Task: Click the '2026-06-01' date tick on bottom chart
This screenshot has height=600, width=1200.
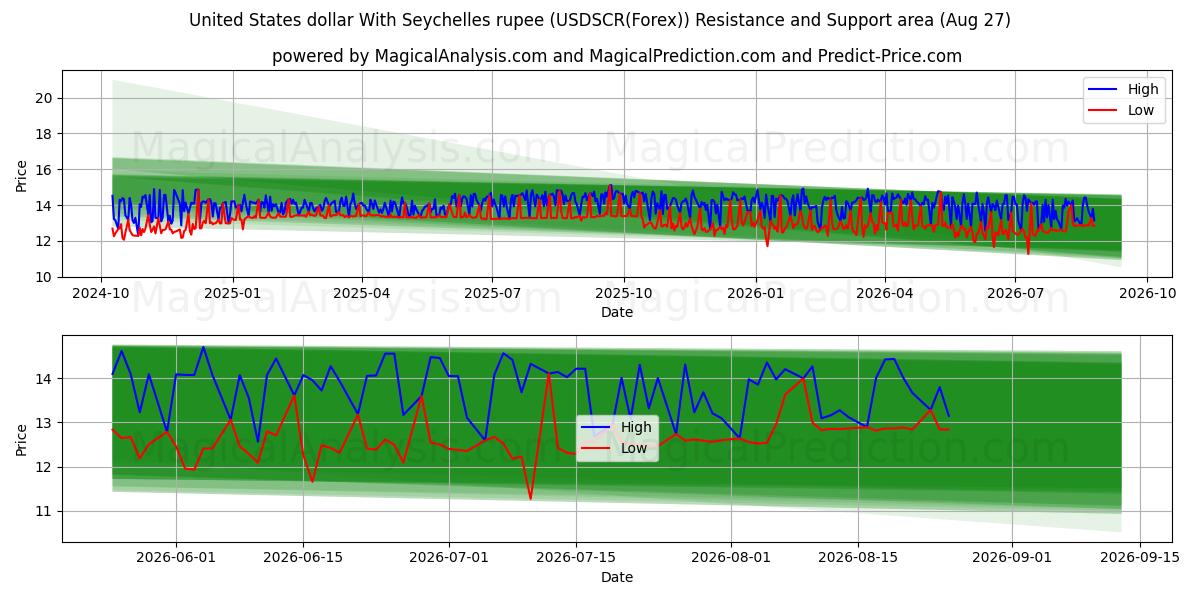Action: 177,560
